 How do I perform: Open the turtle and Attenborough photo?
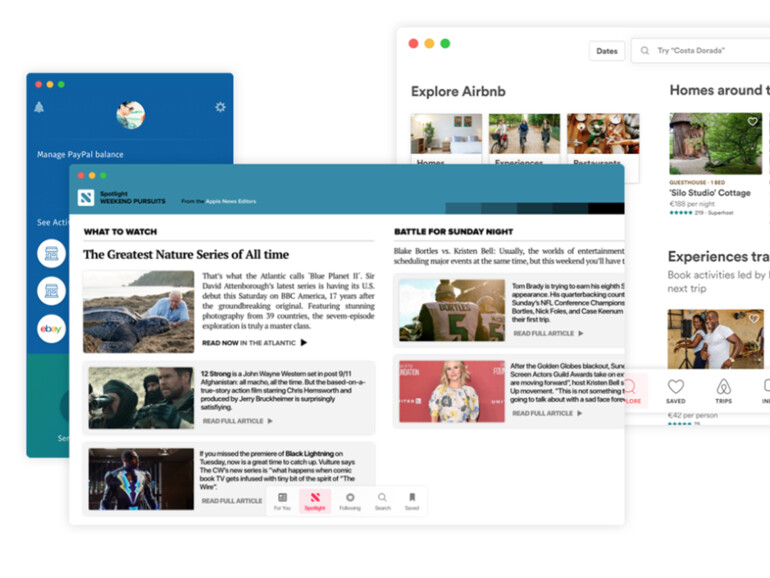click(x=138, y=312)
